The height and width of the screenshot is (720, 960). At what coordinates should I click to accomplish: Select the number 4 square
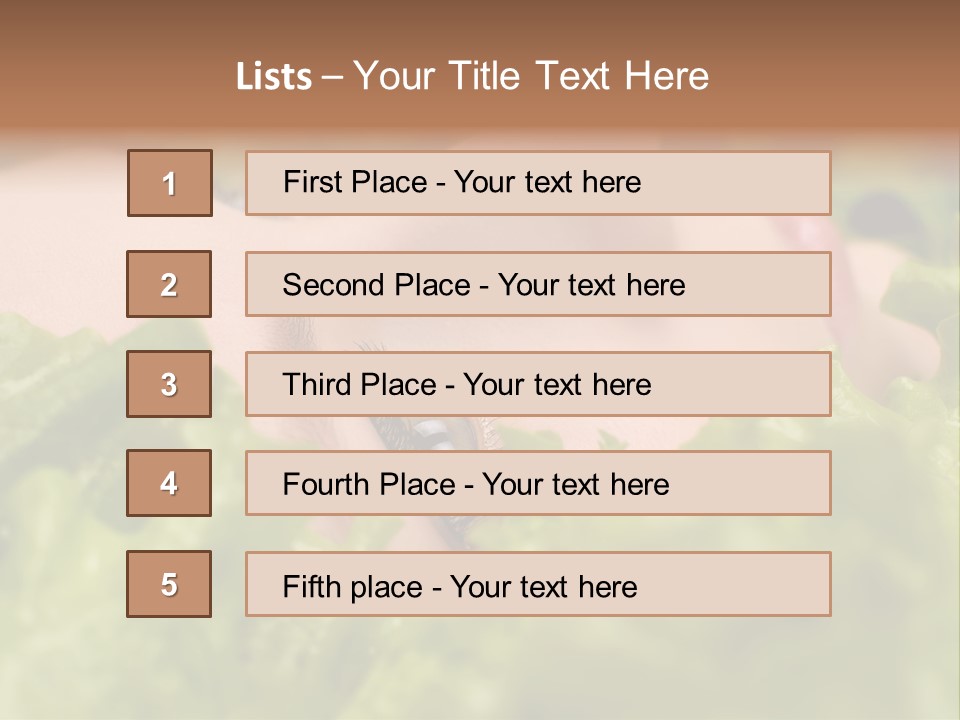point(169,483)
